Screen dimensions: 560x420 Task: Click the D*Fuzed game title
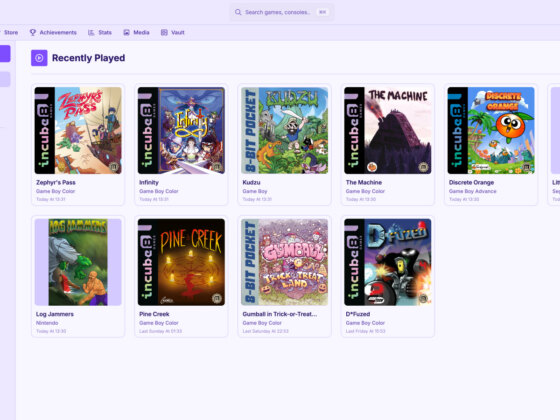click(x=358, y=314)
